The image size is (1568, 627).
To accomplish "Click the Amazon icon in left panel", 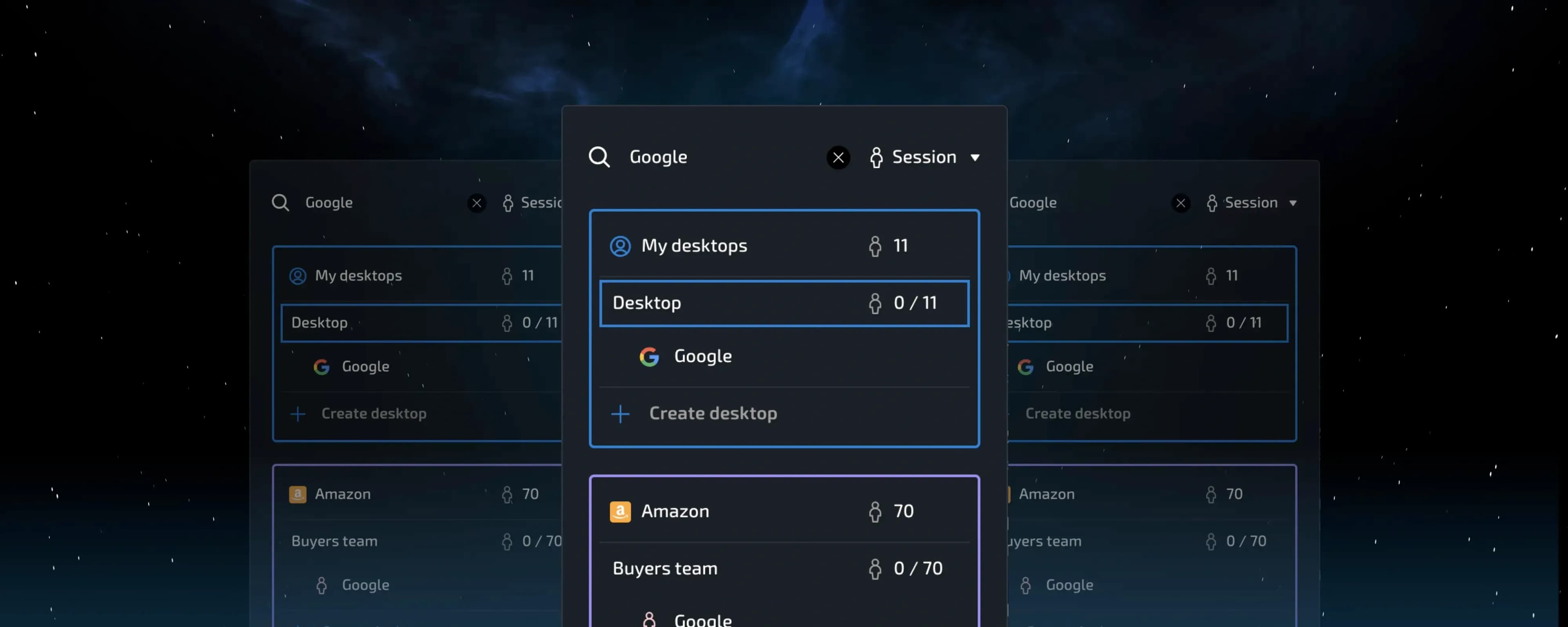I will point(298,494).
